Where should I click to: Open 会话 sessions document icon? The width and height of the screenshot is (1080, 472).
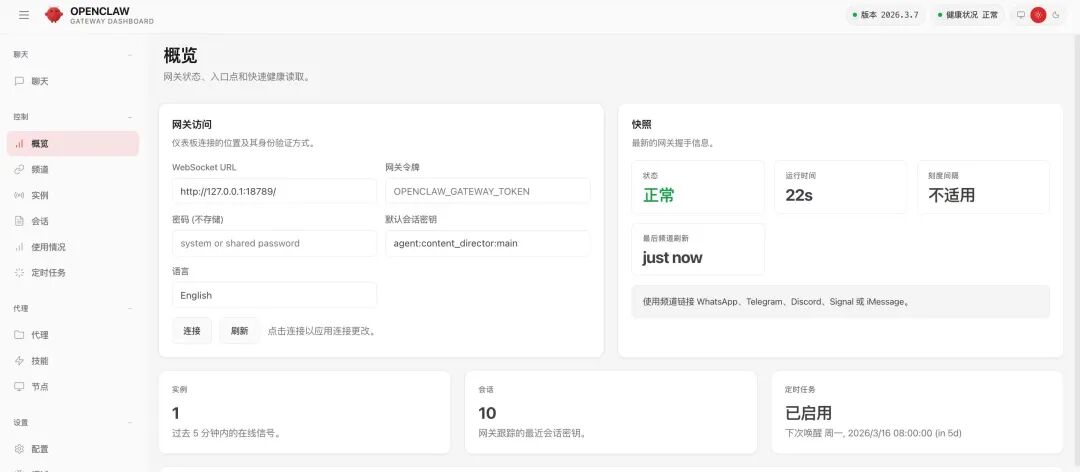click(x=19, y=221)
